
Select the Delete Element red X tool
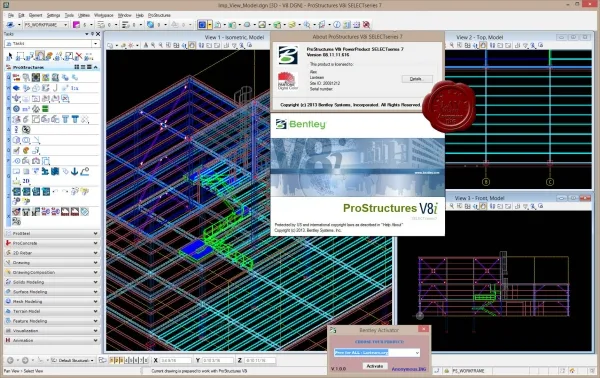(x=79, y=56)
